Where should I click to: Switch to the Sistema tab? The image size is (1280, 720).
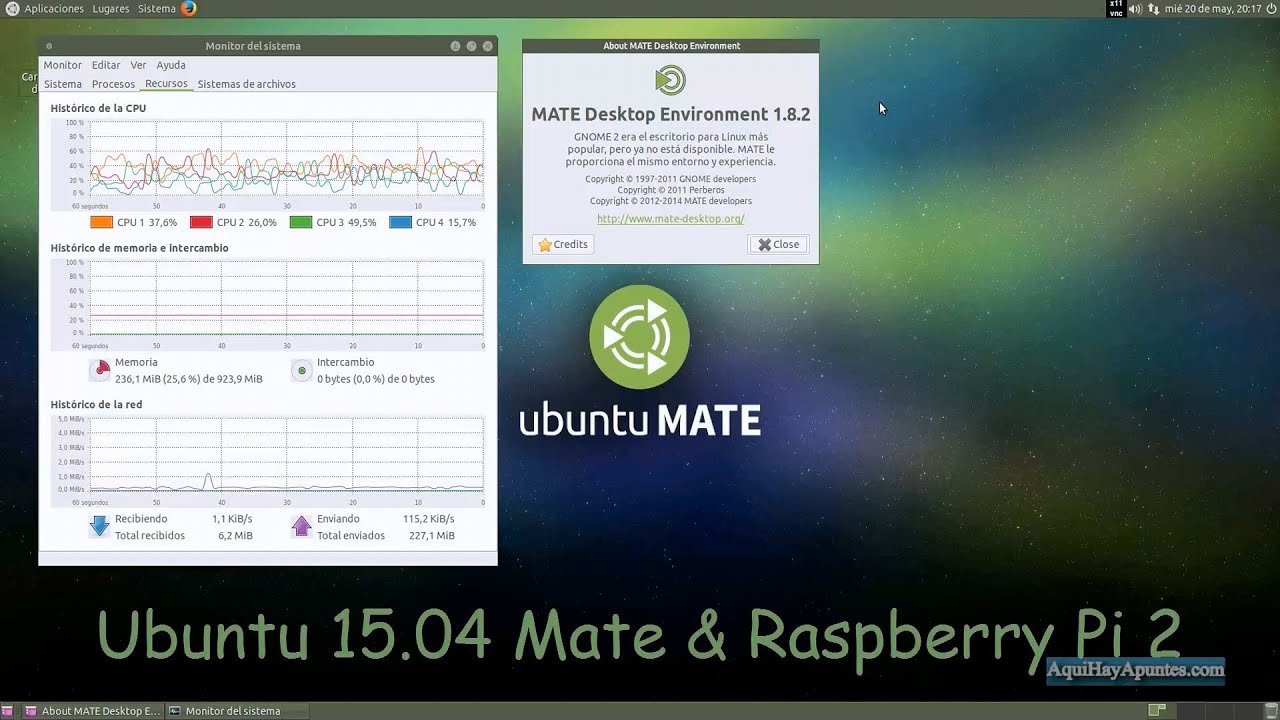[63, 84]
